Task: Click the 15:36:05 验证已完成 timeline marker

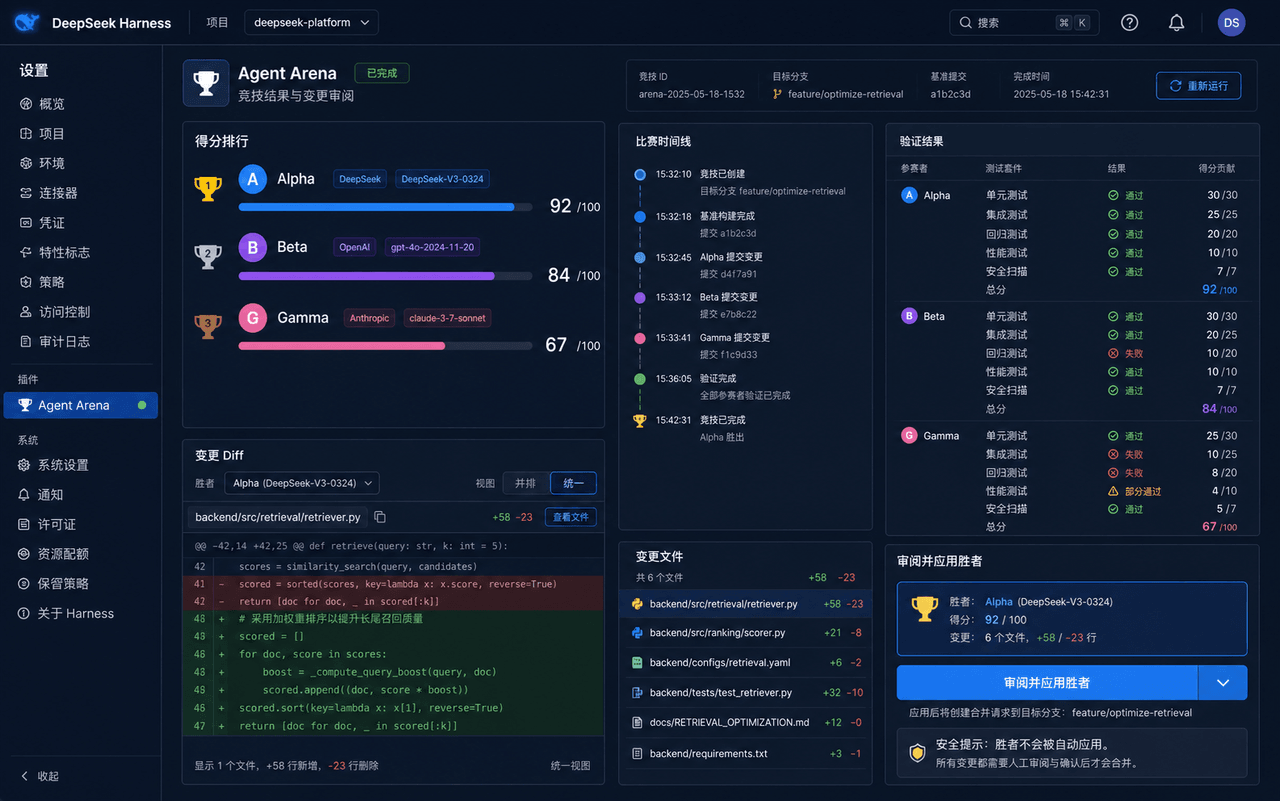Action: (x=640, y=379)
